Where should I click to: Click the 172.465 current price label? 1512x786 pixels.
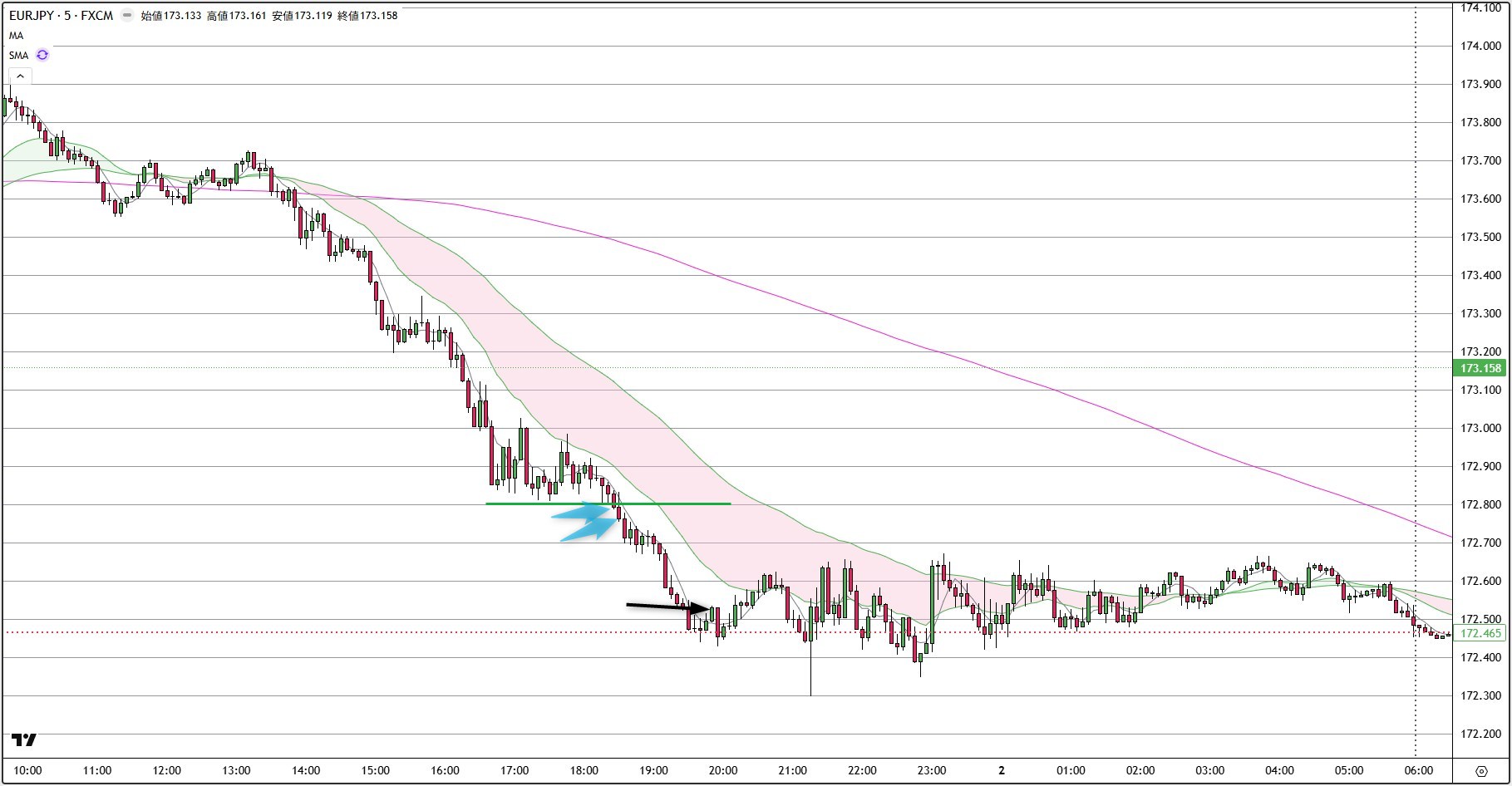point(1480,633)
